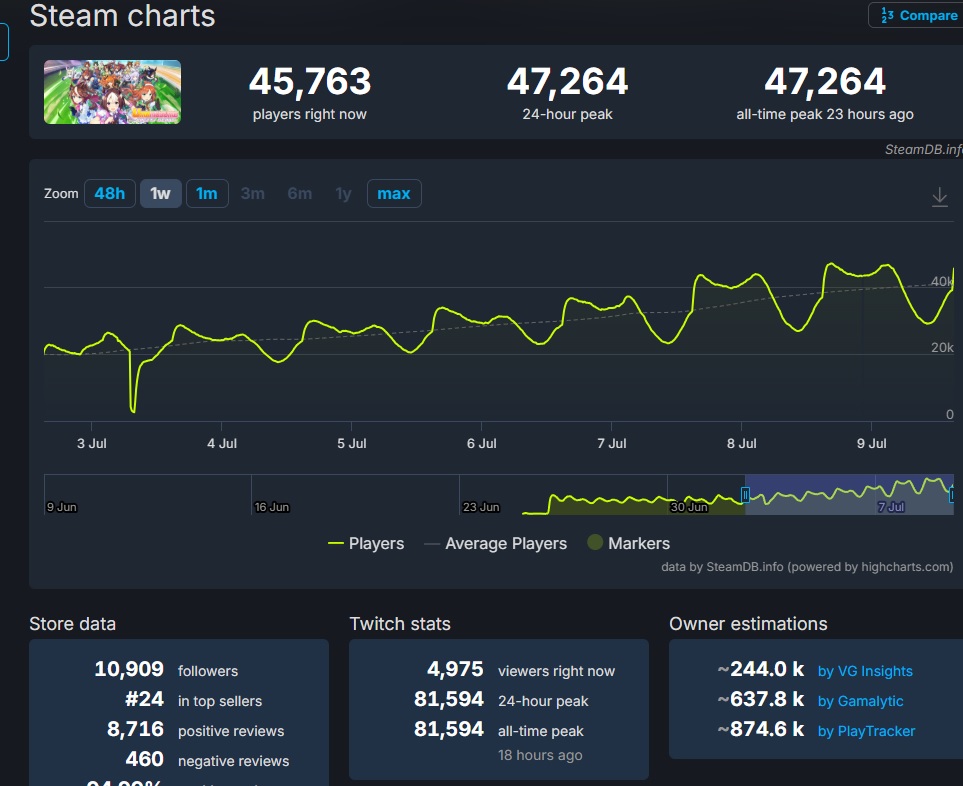963x786 pixels.
Task: Click the 3 Jul axis label
Action: pos(92,443)
